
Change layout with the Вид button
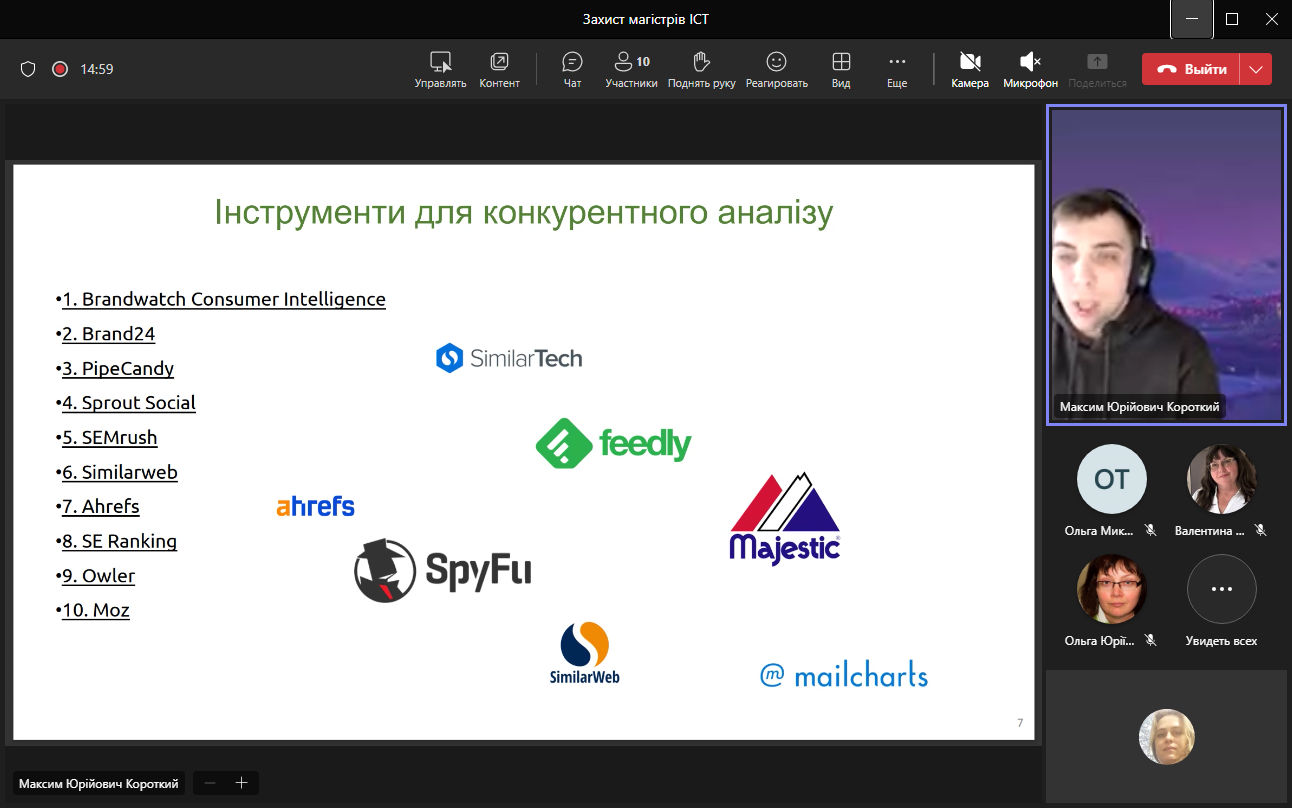click(841, 69)
